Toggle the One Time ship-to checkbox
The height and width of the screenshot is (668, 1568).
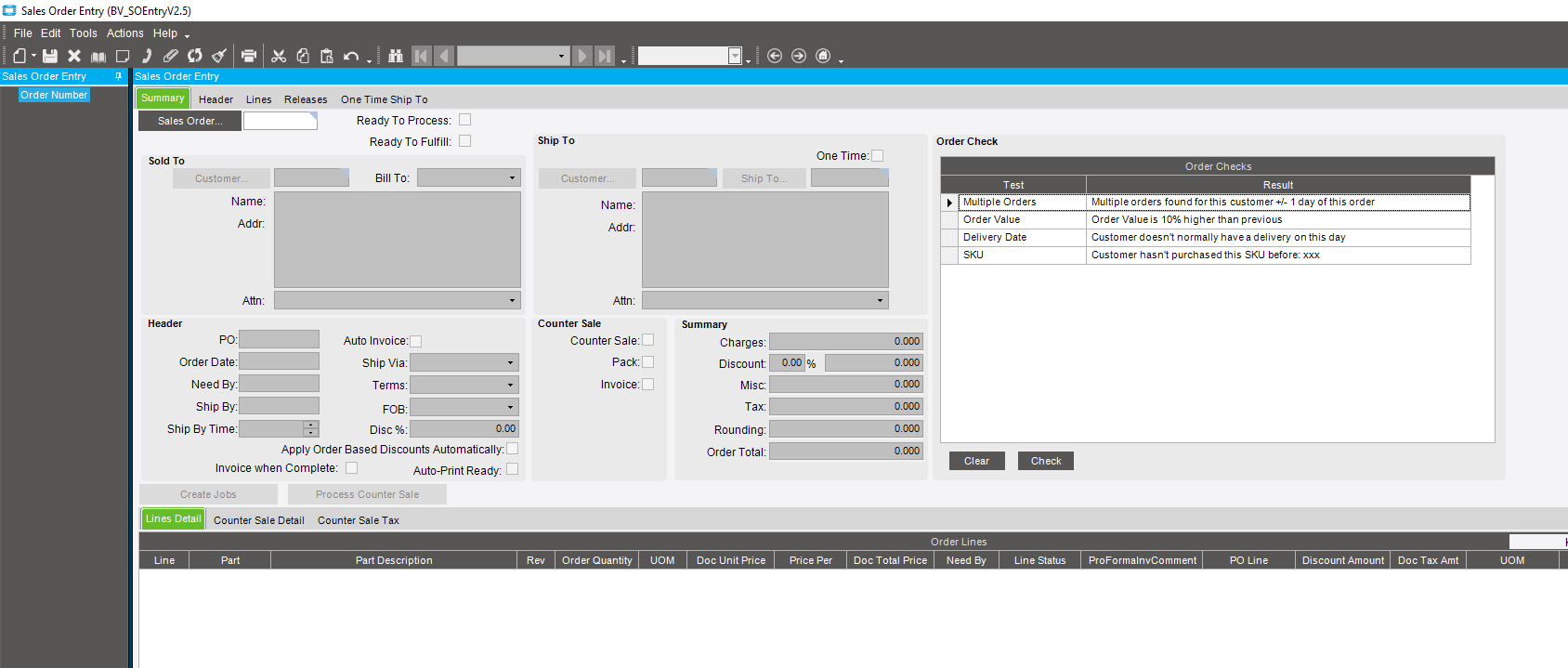[x=878, y=156]
